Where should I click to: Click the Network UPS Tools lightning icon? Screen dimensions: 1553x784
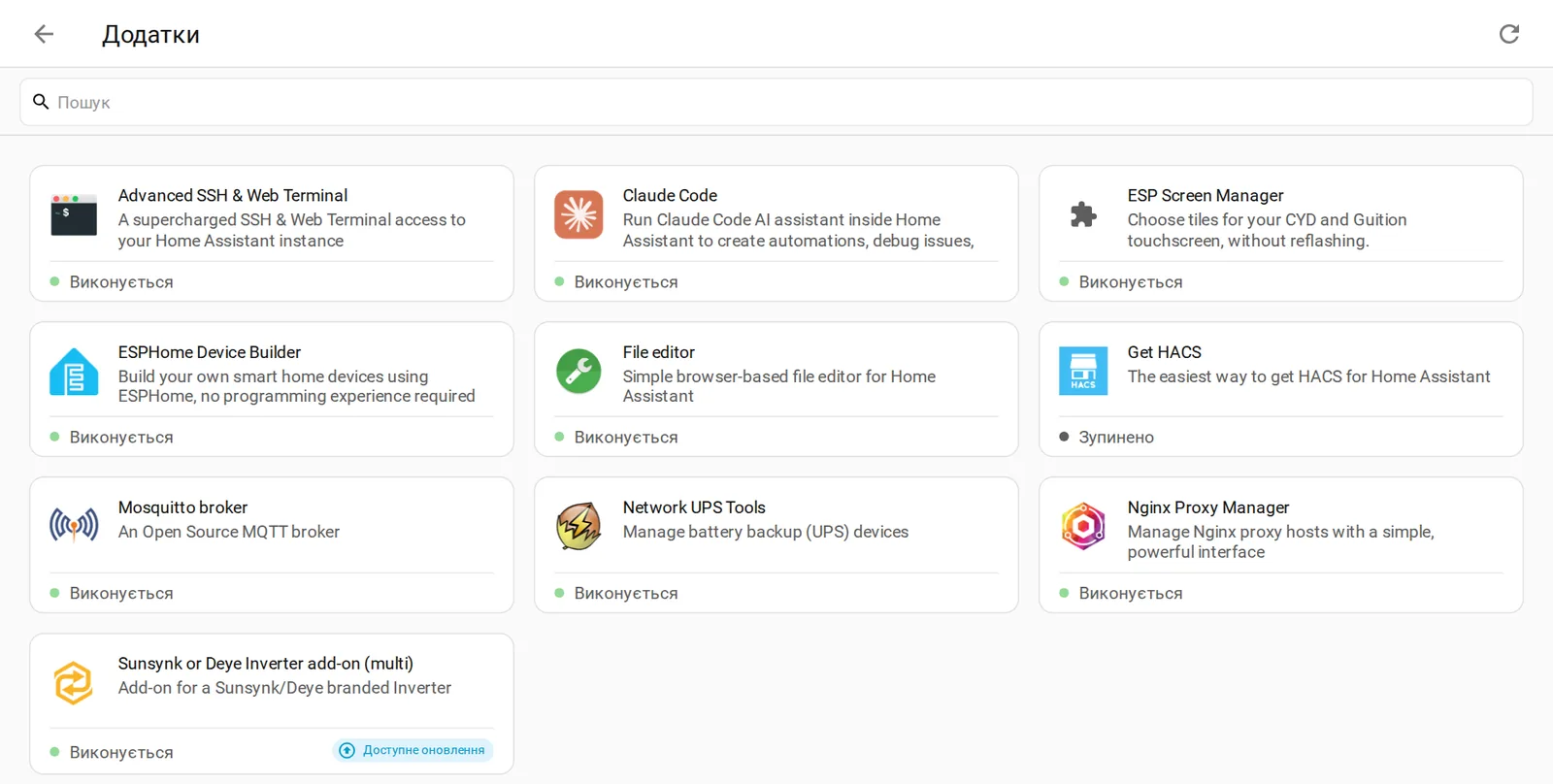tap(578, 526)
